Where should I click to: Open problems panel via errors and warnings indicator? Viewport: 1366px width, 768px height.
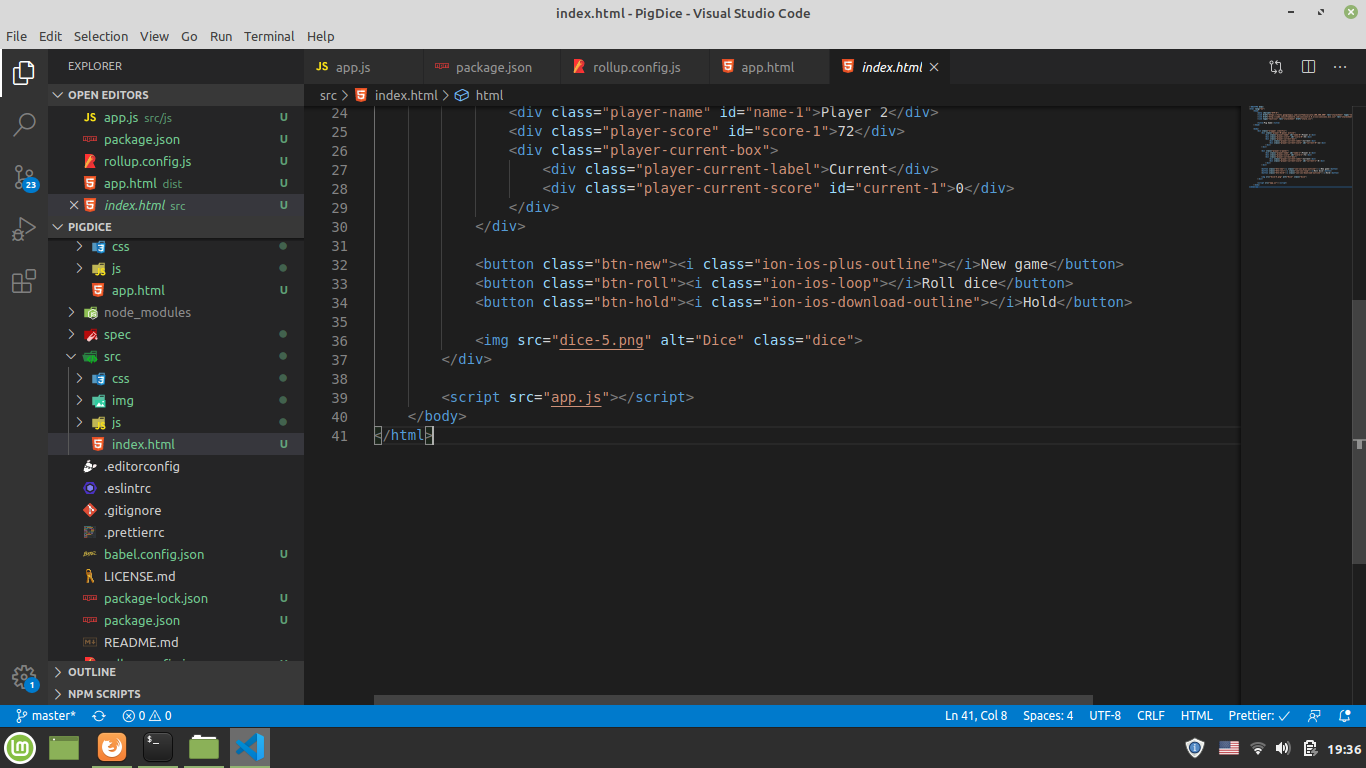tap(147, 716)
